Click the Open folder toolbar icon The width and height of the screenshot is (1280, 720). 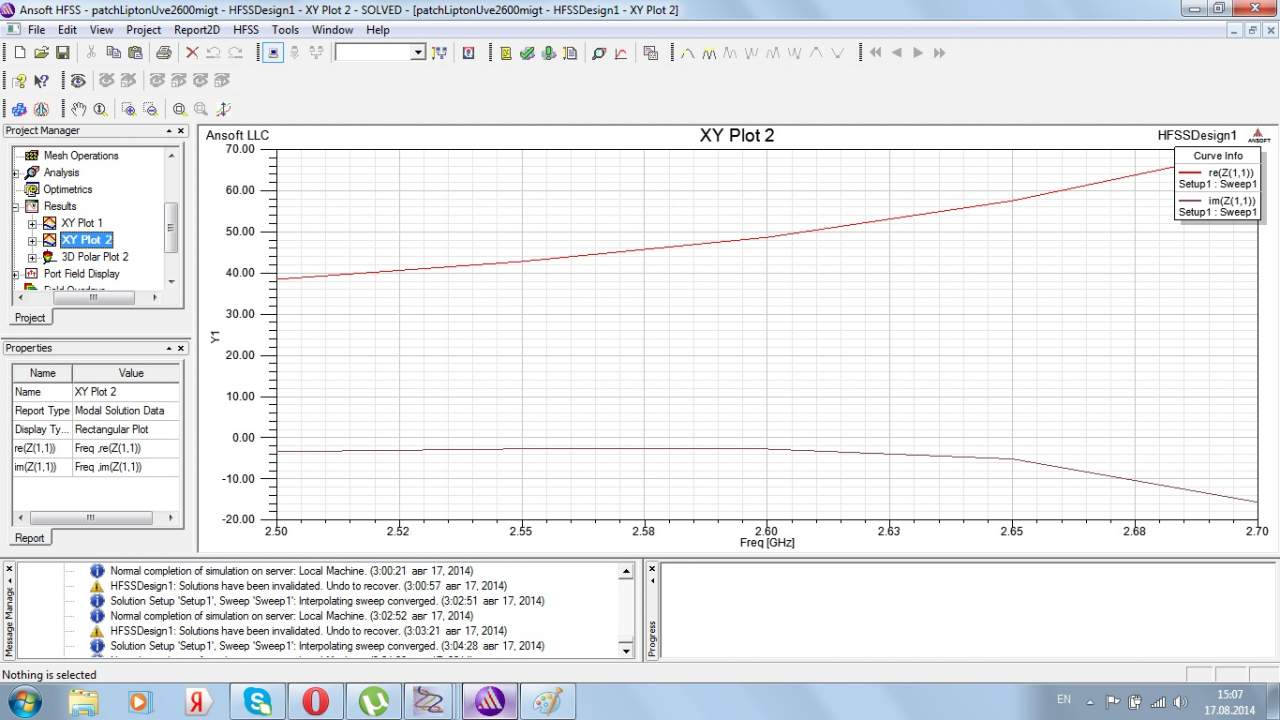41,53
